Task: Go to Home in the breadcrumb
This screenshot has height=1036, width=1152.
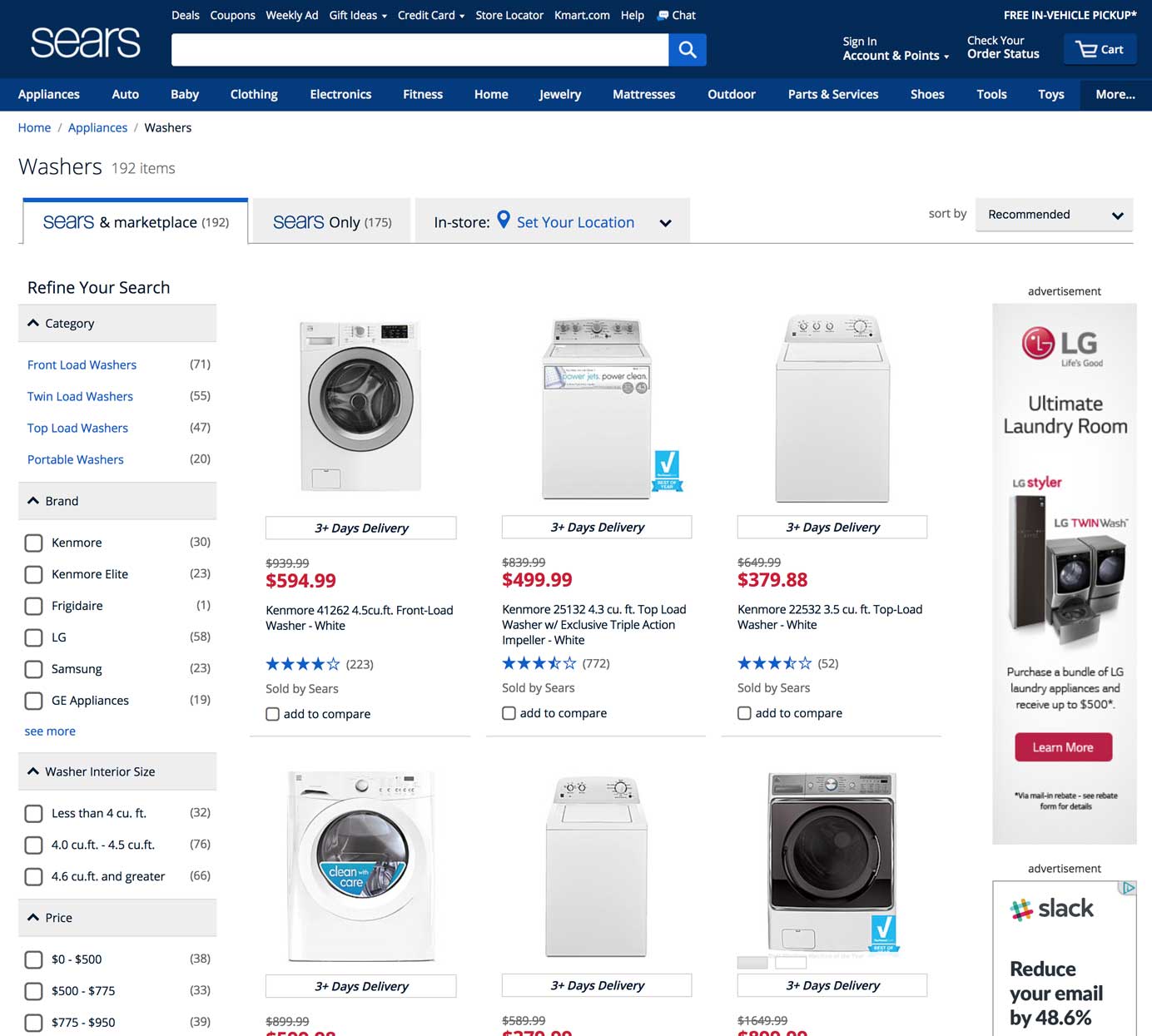Action: tap(34, 127)
